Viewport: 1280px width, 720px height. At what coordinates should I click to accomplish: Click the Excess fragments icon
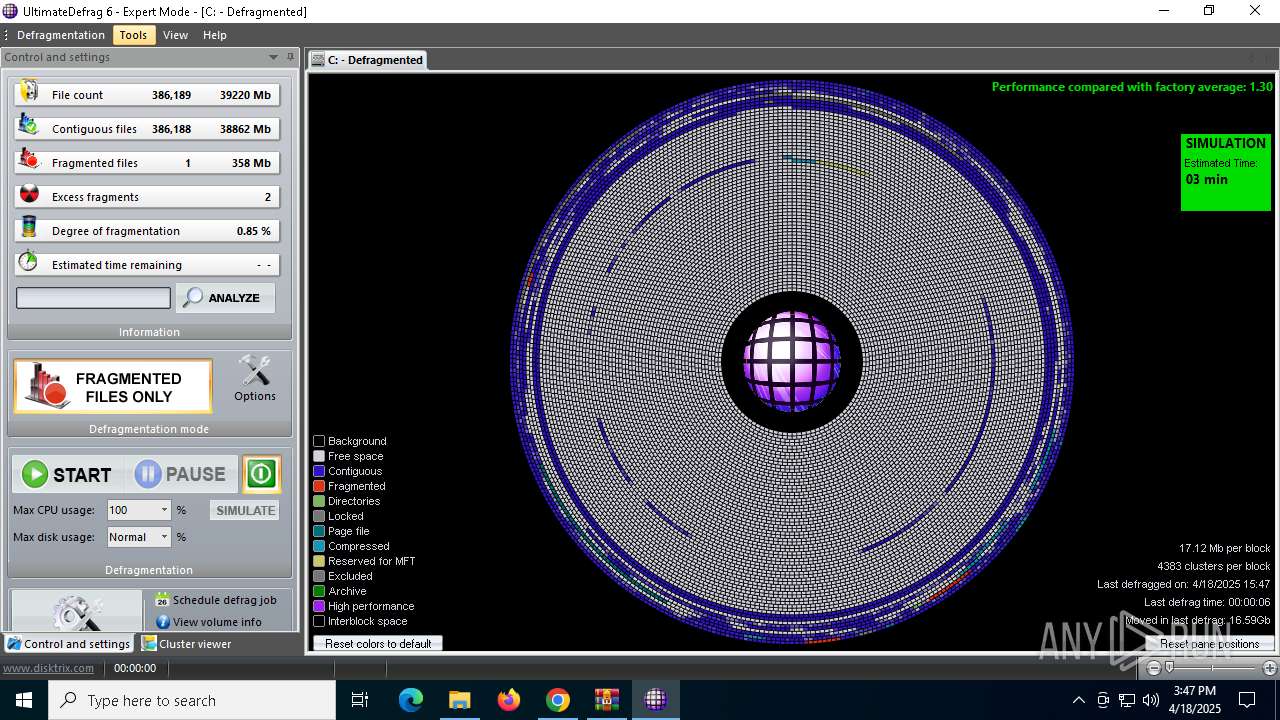(x=29, y=196)
